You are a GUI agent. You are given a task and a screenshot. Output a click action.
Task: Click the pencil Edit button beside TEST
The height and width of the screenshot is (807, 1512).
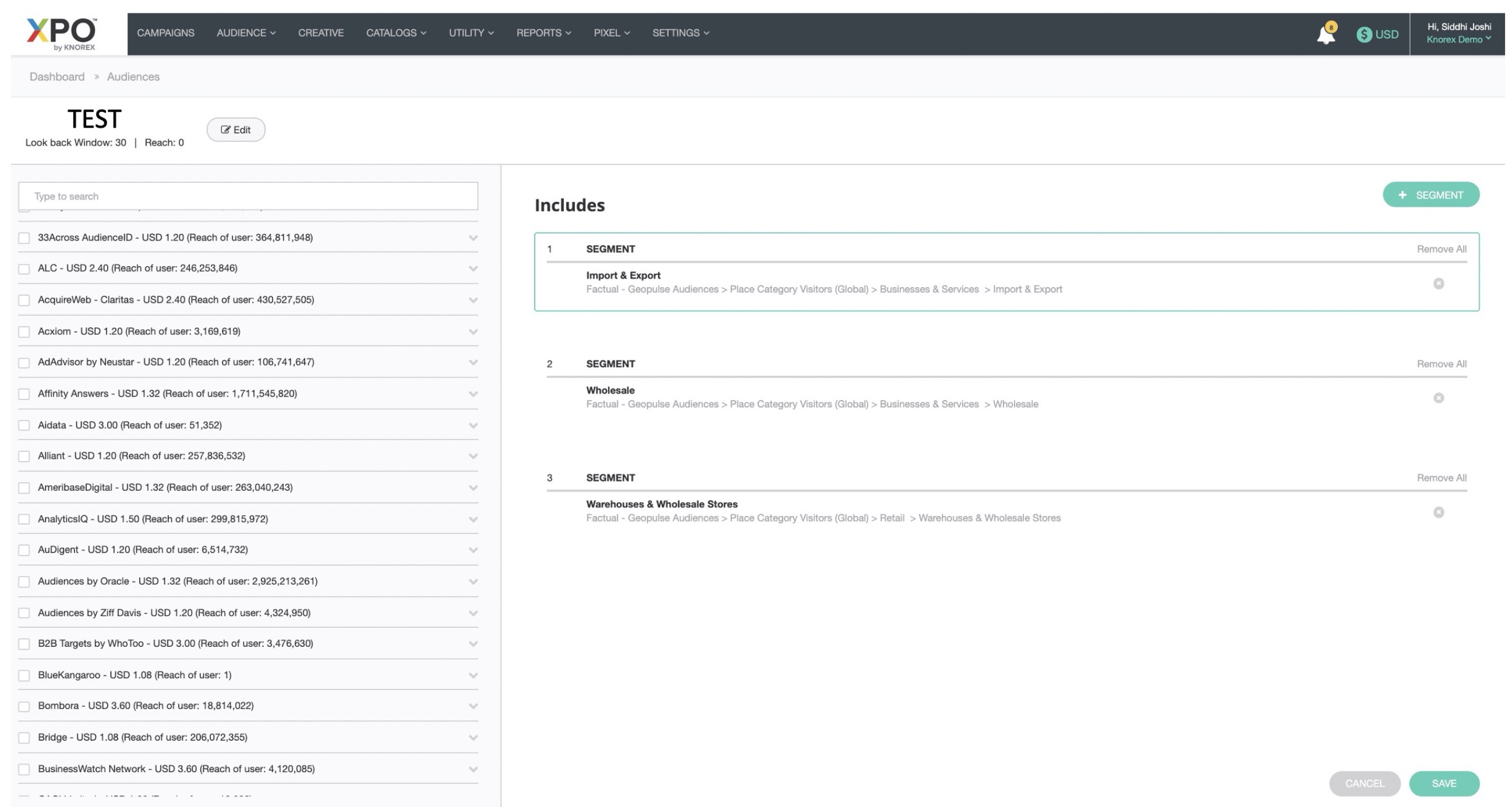pos(235,130)
